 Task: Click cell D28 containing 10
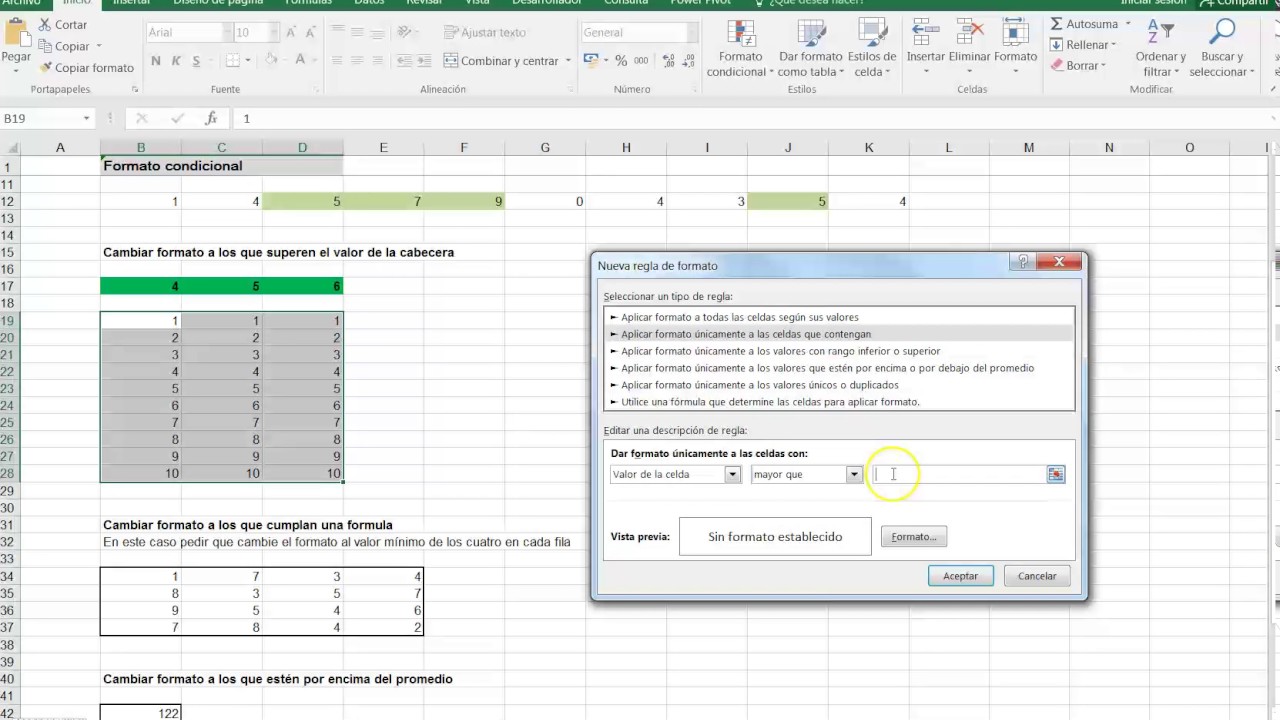303,473
